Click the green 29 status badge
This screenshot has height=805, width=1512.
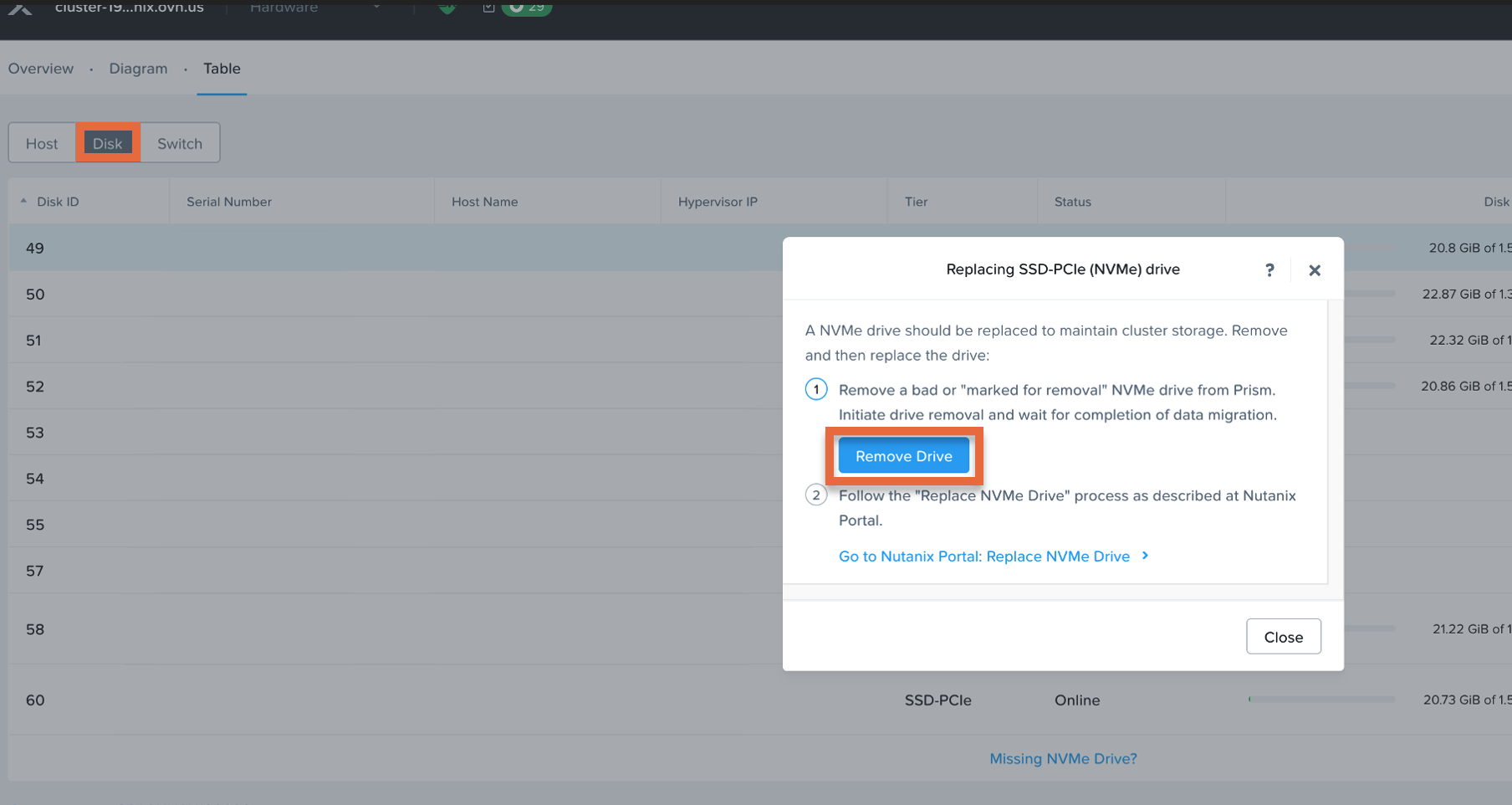pyautogui.click(x=527, y=8)
